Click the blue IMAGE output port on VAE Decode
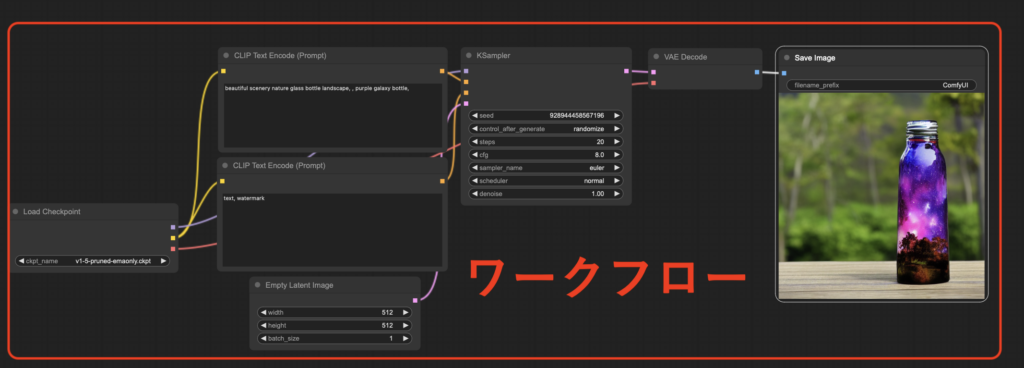 tap(757, 72)
